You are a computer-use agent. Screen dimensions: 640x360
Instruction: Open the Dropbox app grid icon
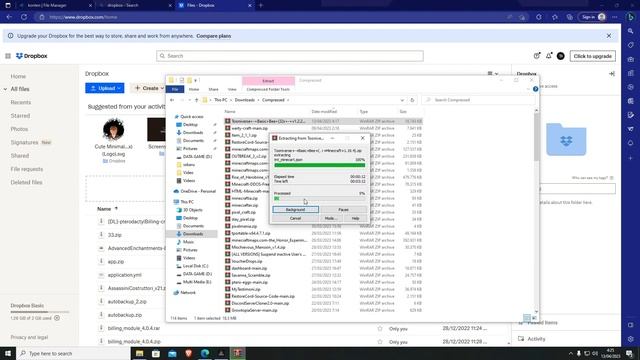pos(8,56)
